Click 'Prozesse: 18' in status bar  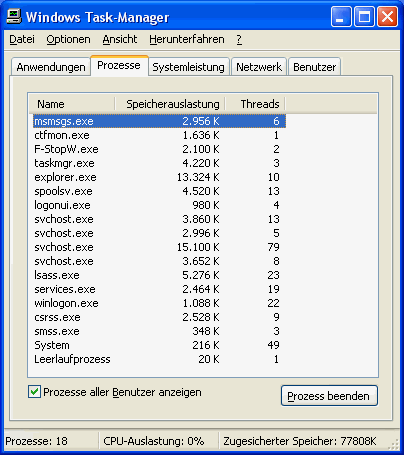36,441
